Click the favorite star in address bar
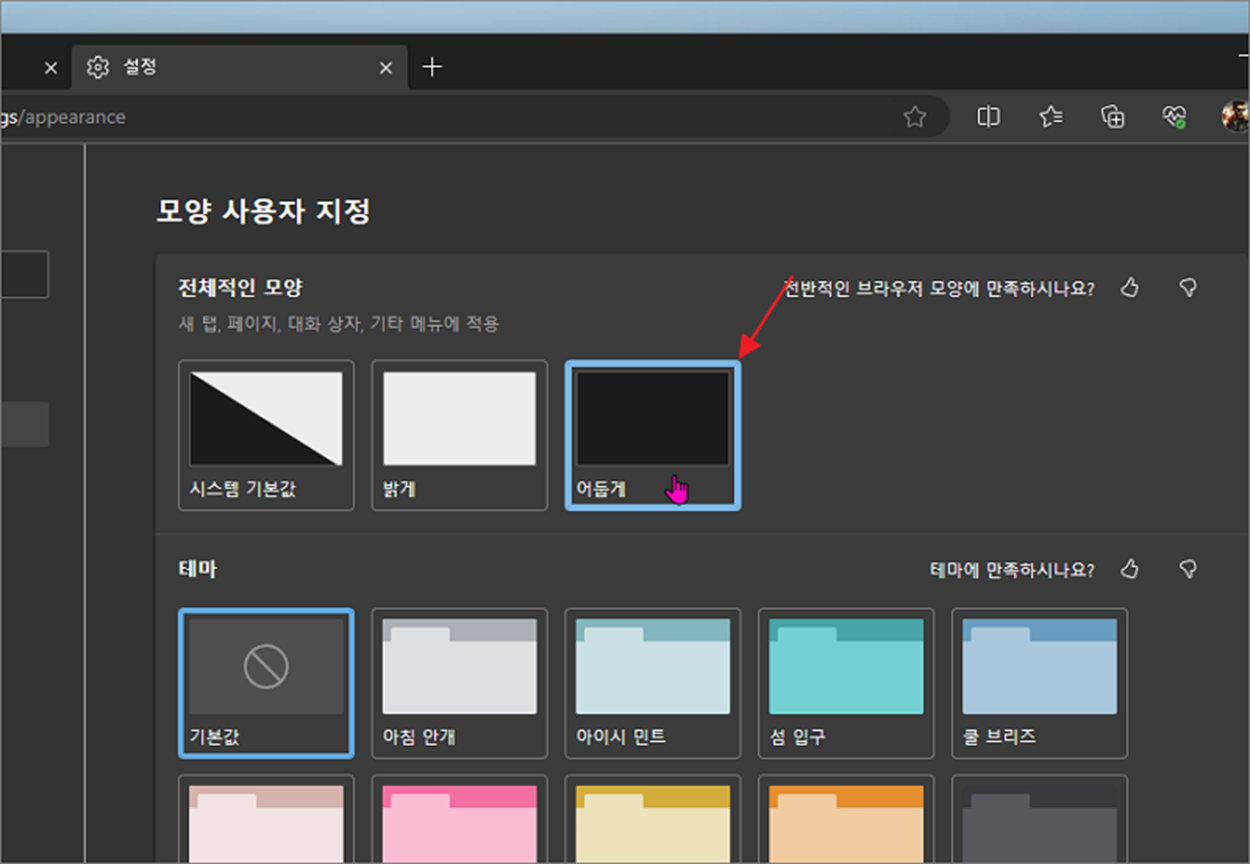The height and width of the screenshot is (864, 1250). point(914,117)
